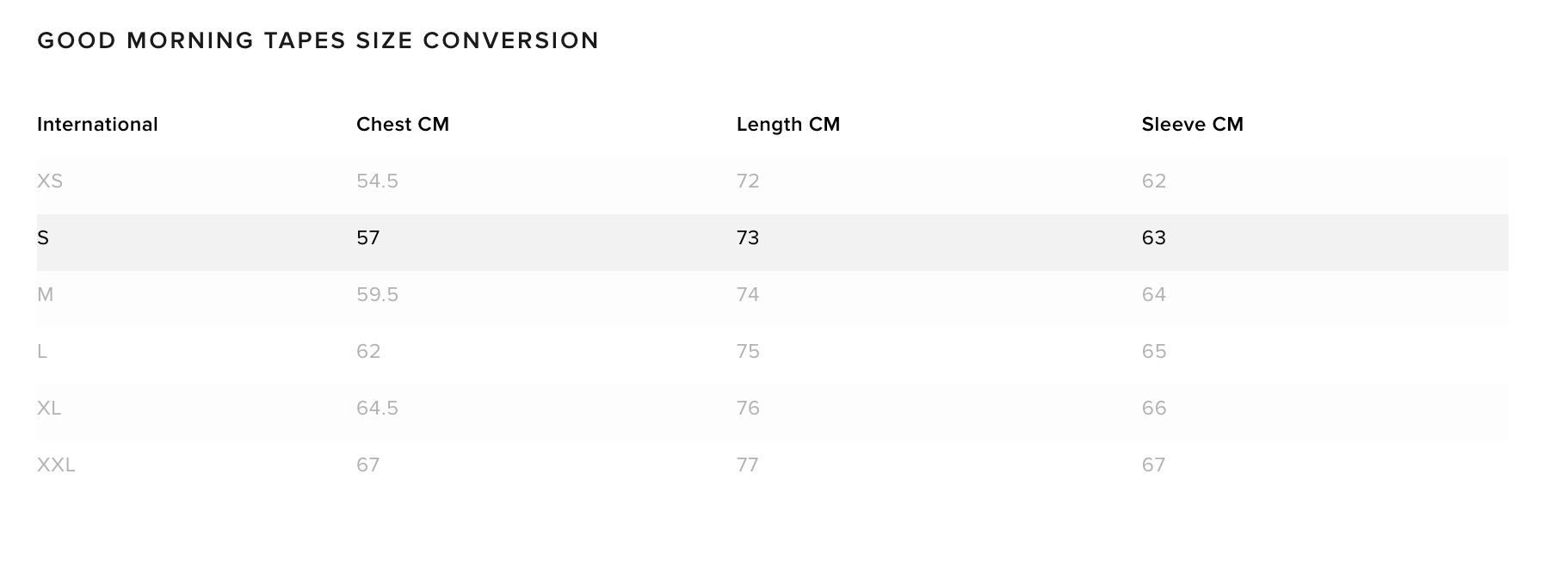Click sleeve value 63 in S row
The image size is (1568, 566).
pos(1153,238)
